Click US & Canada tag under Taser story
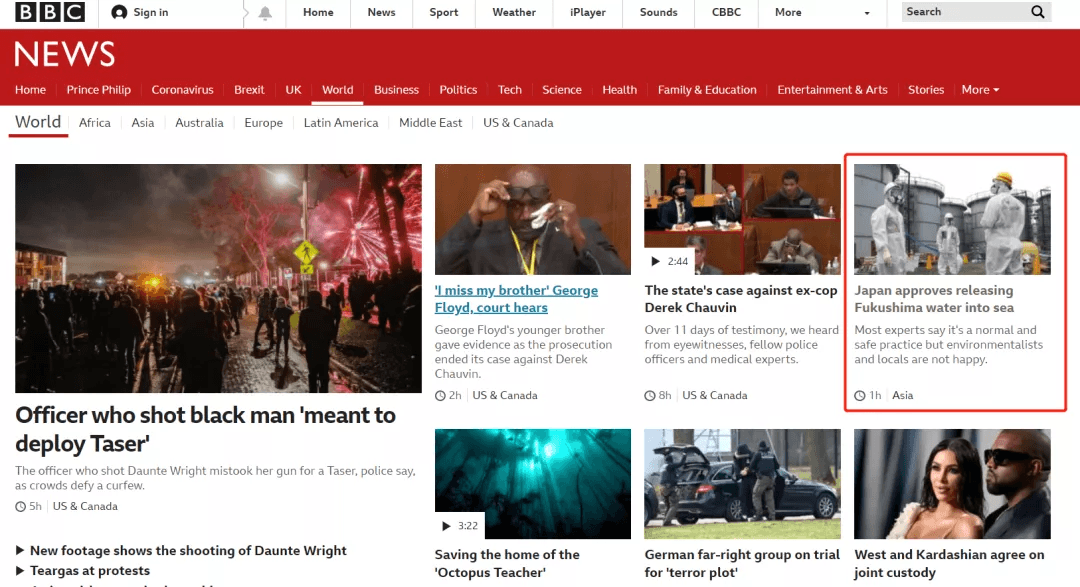Viewport: 1080px width, 587px height. [x=85, y=506]
